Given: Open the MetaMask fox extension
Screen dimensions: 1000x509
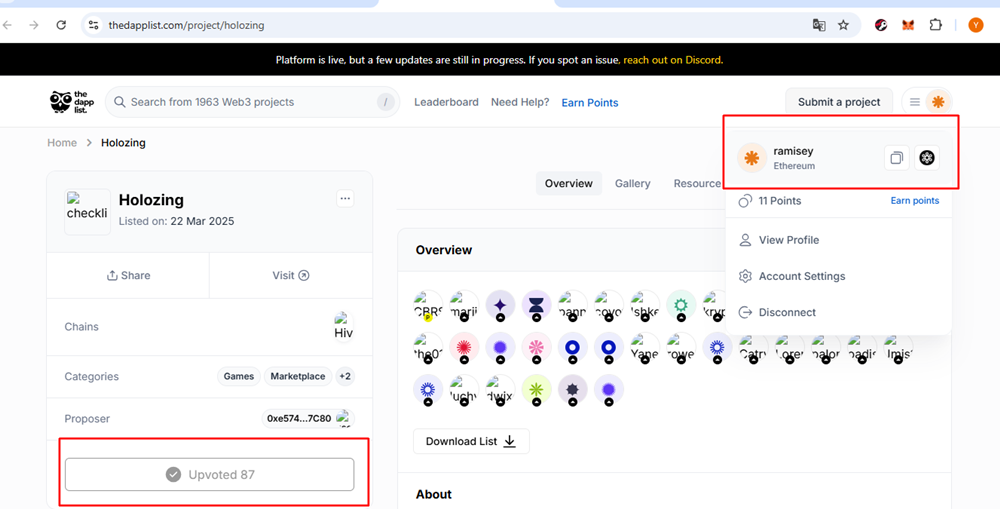Looking at the screenshot, I should click(908, 25).
